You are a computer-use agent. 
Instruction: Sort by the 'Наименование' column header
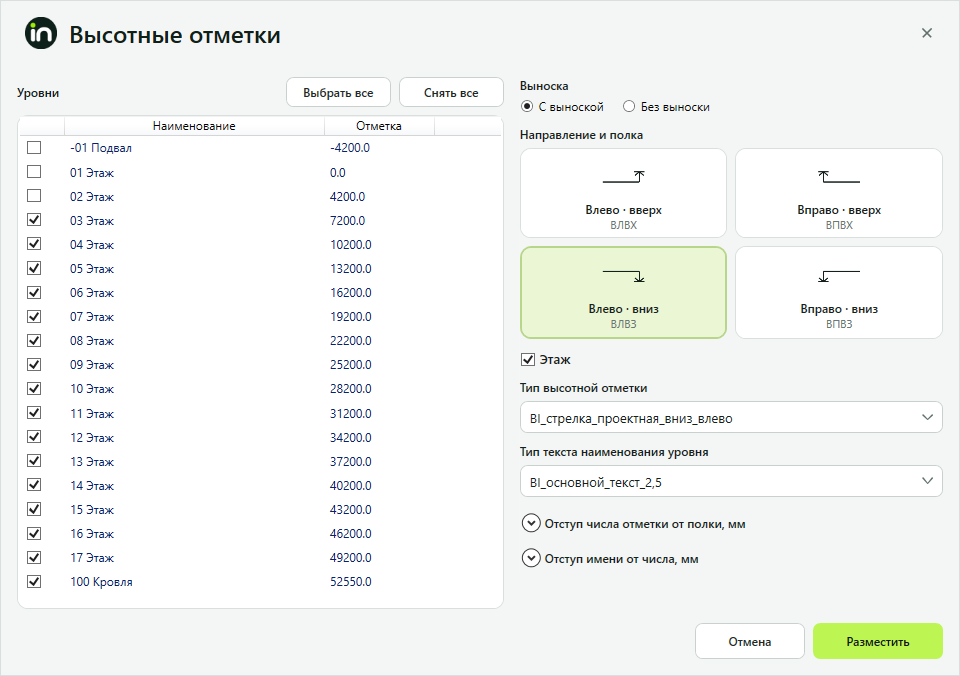click(x=194, y=126)
